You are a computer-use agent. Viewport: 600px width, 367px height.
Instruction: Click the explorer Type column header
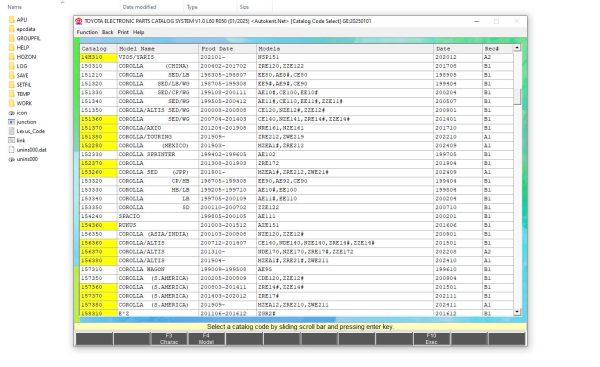coord(192,7)
